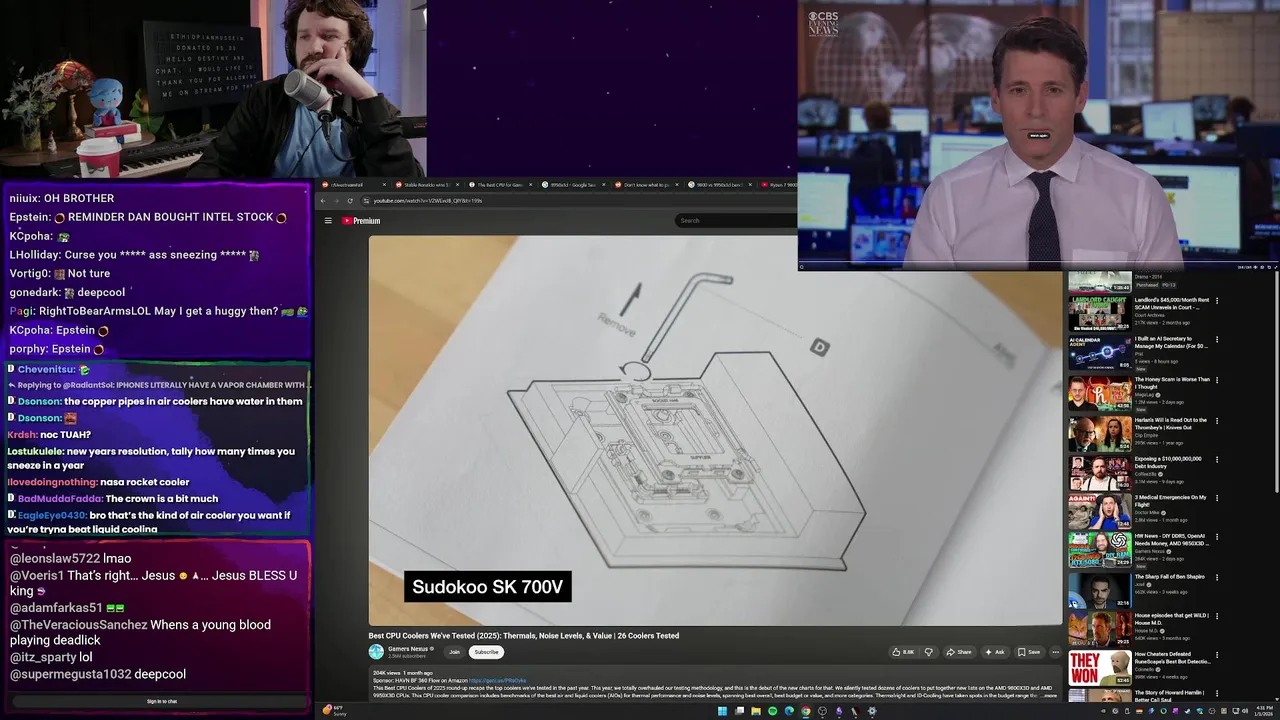Viewport: 1280px width, 720px height.
Task: Open Microsoft Edge from the taskbar
Action: [x=789, y=712]
